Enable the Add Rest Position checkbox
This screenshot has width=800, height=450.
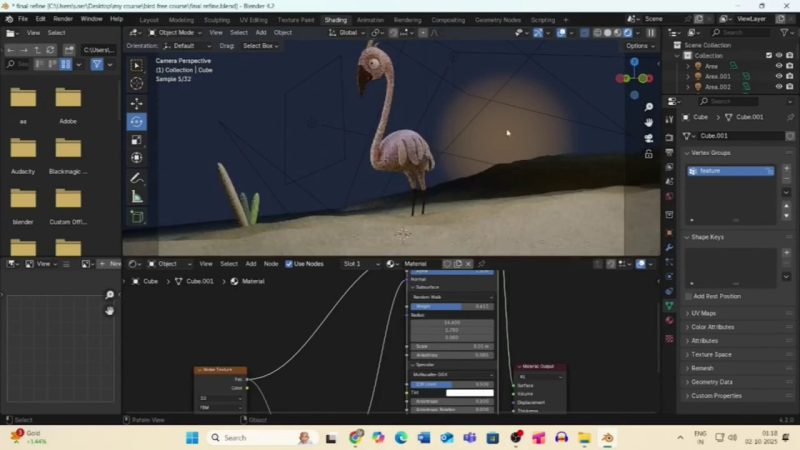688,296
